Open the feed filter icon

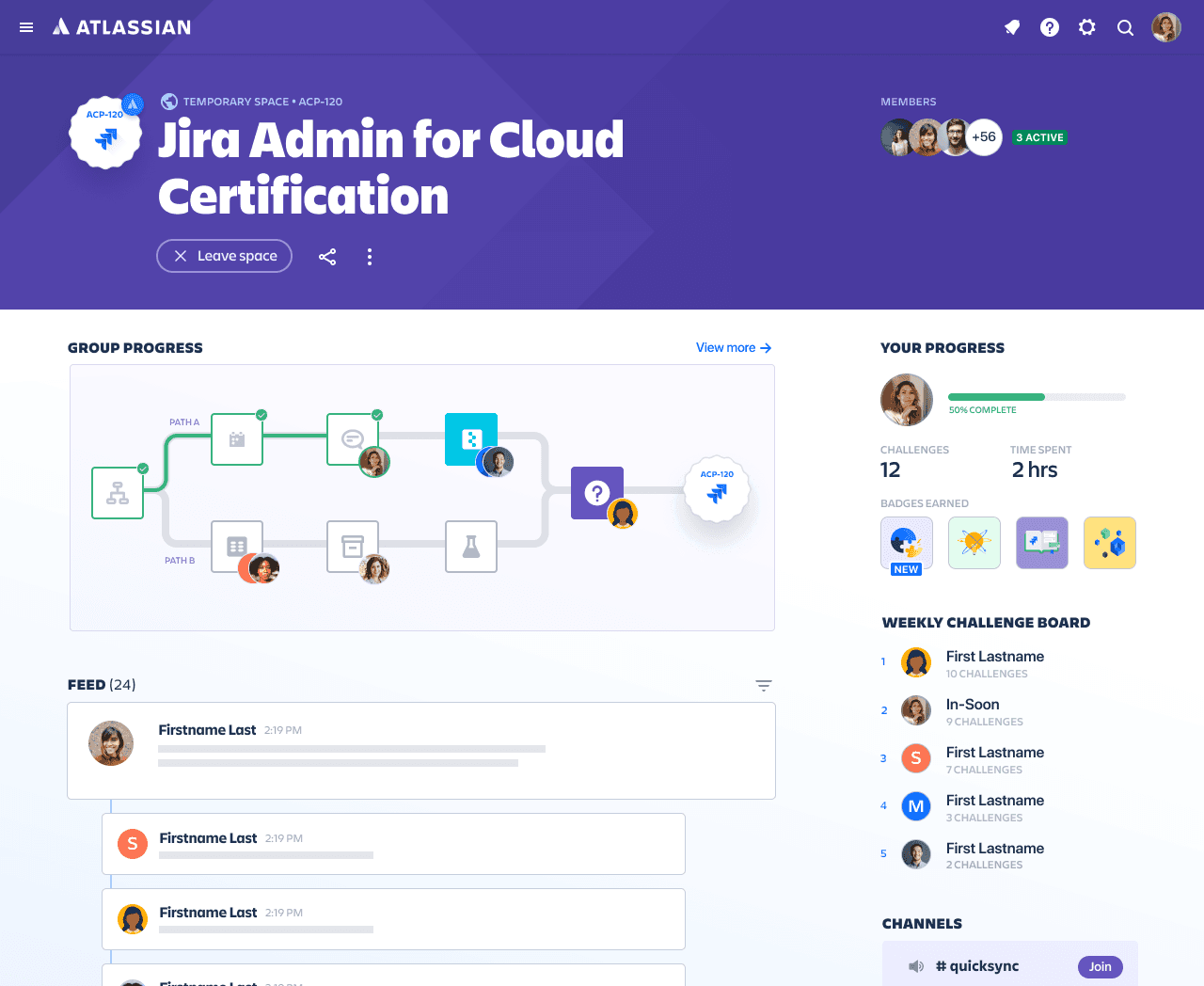click(764, 686)
